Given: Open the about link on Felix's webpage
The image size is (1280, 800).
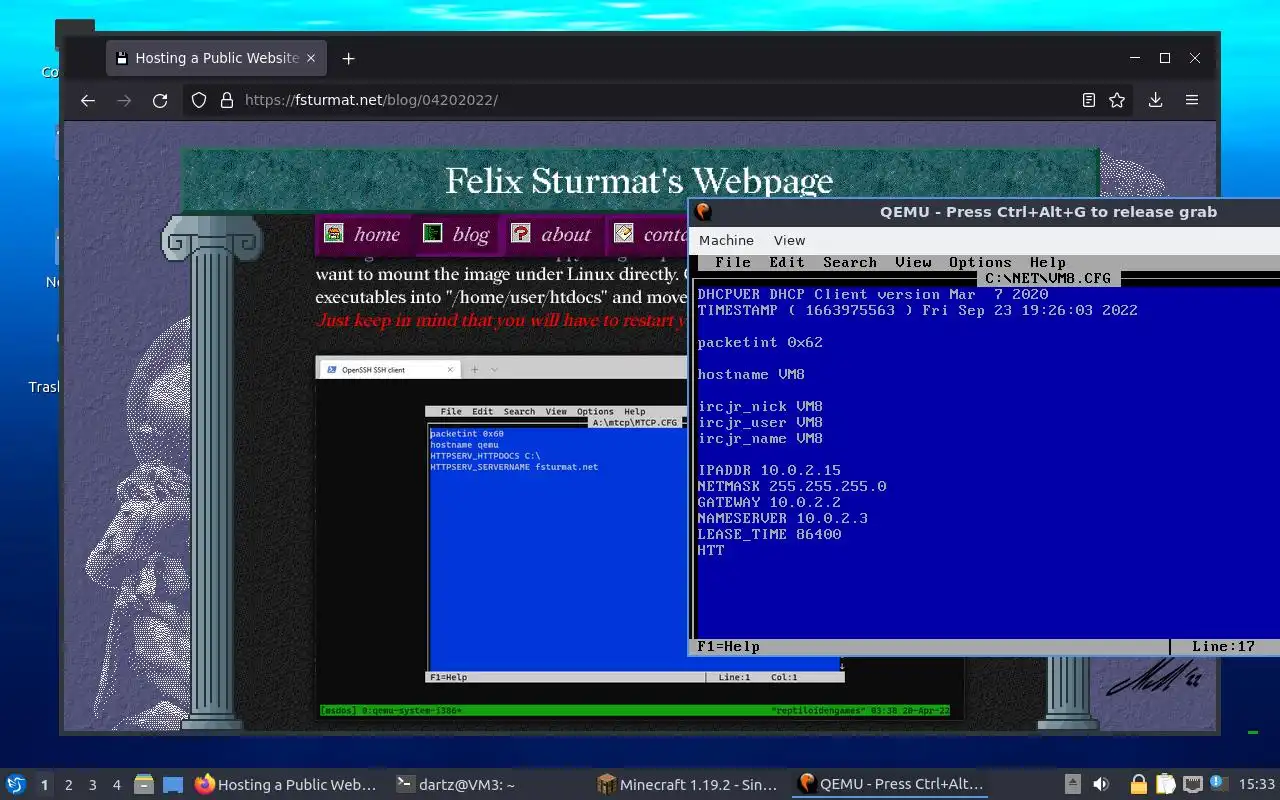Looking at the screenshot, I should coord(566,234).
